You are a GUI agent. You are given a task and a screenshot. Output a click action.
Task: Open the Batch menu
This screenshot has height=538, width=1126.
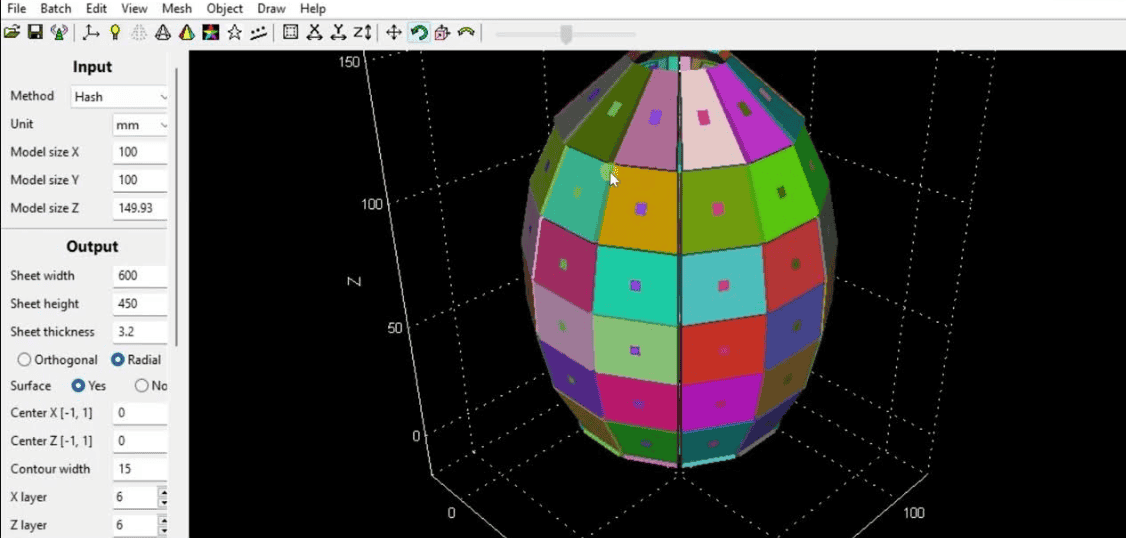[x=56, y=9]
